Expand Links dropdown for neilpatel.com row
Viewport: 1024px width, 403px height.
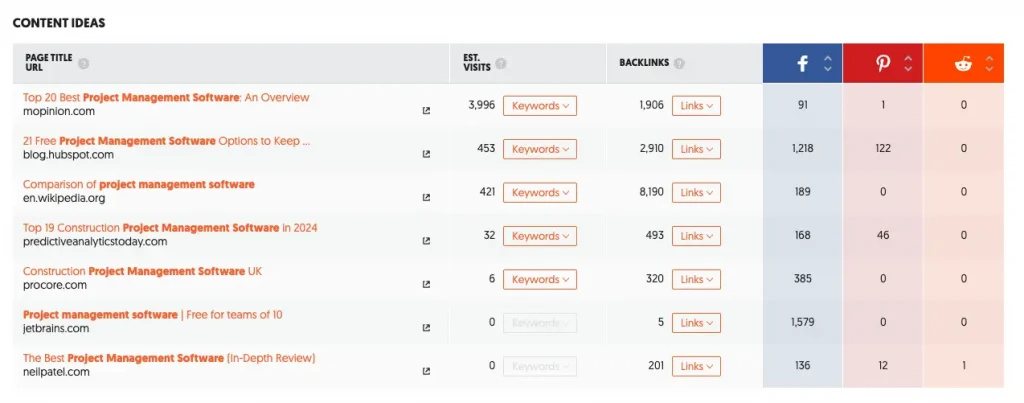(696, 366)
